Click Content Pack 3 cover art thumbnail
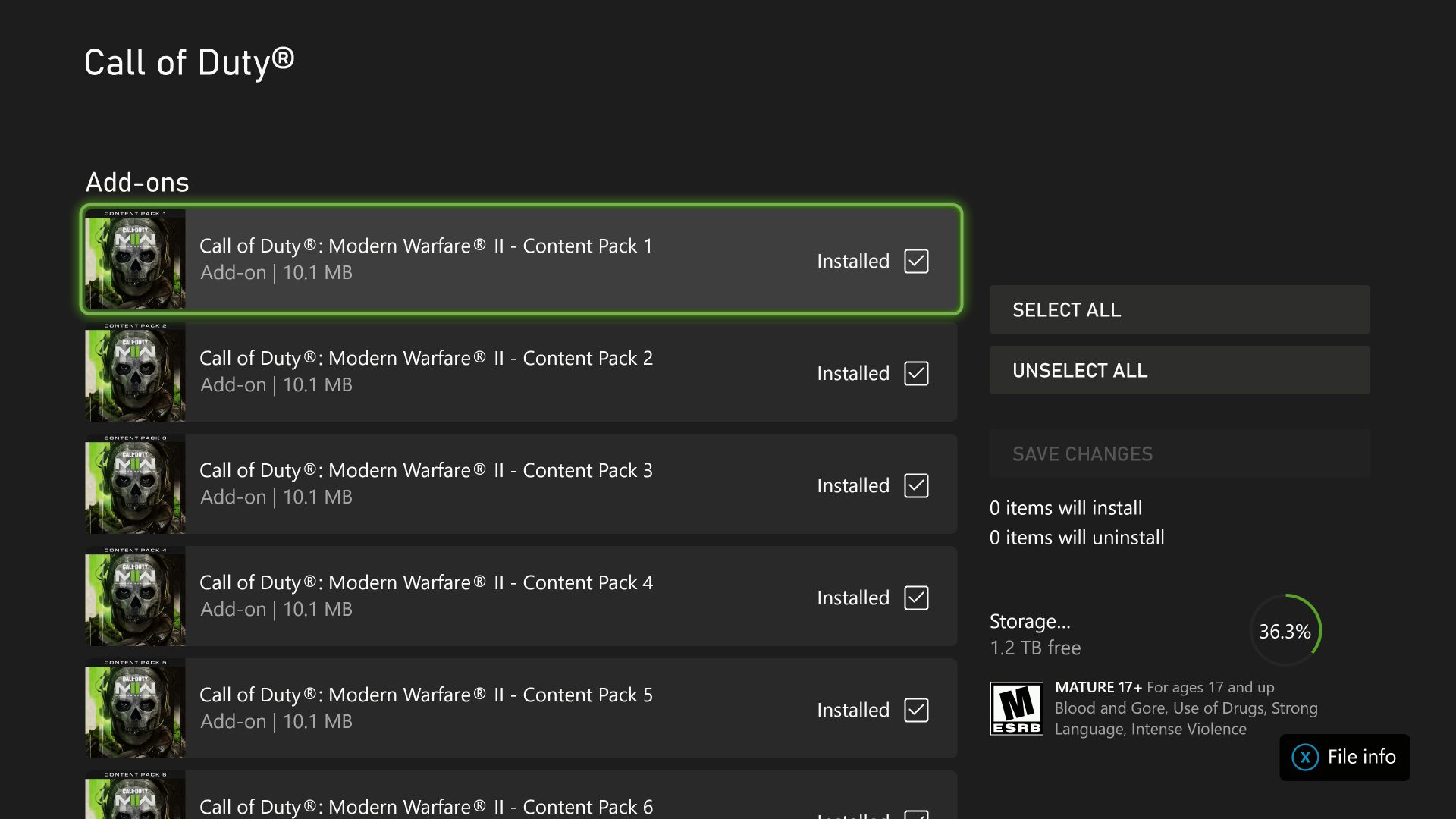 (x=134, y=484)
